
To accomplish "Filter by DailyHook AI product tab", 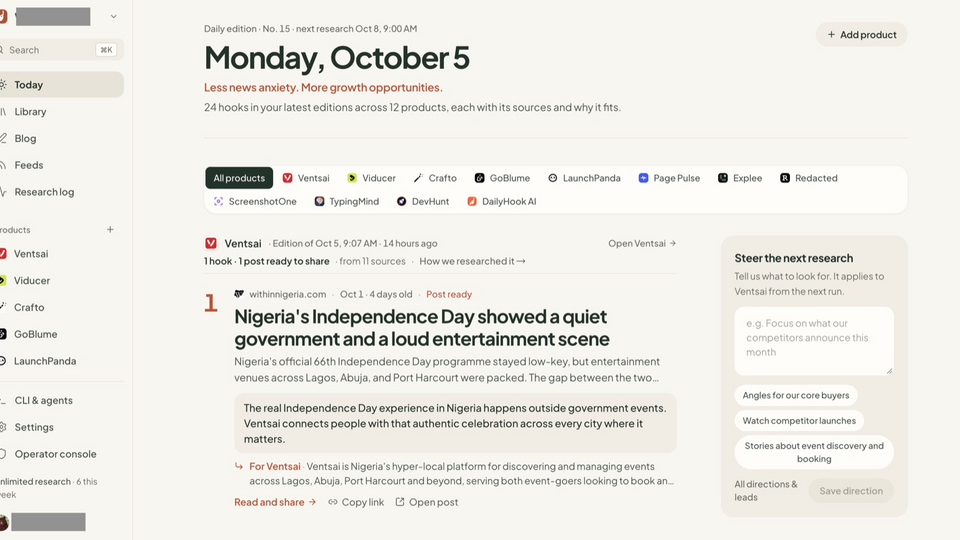I will (x=501, y=201).
